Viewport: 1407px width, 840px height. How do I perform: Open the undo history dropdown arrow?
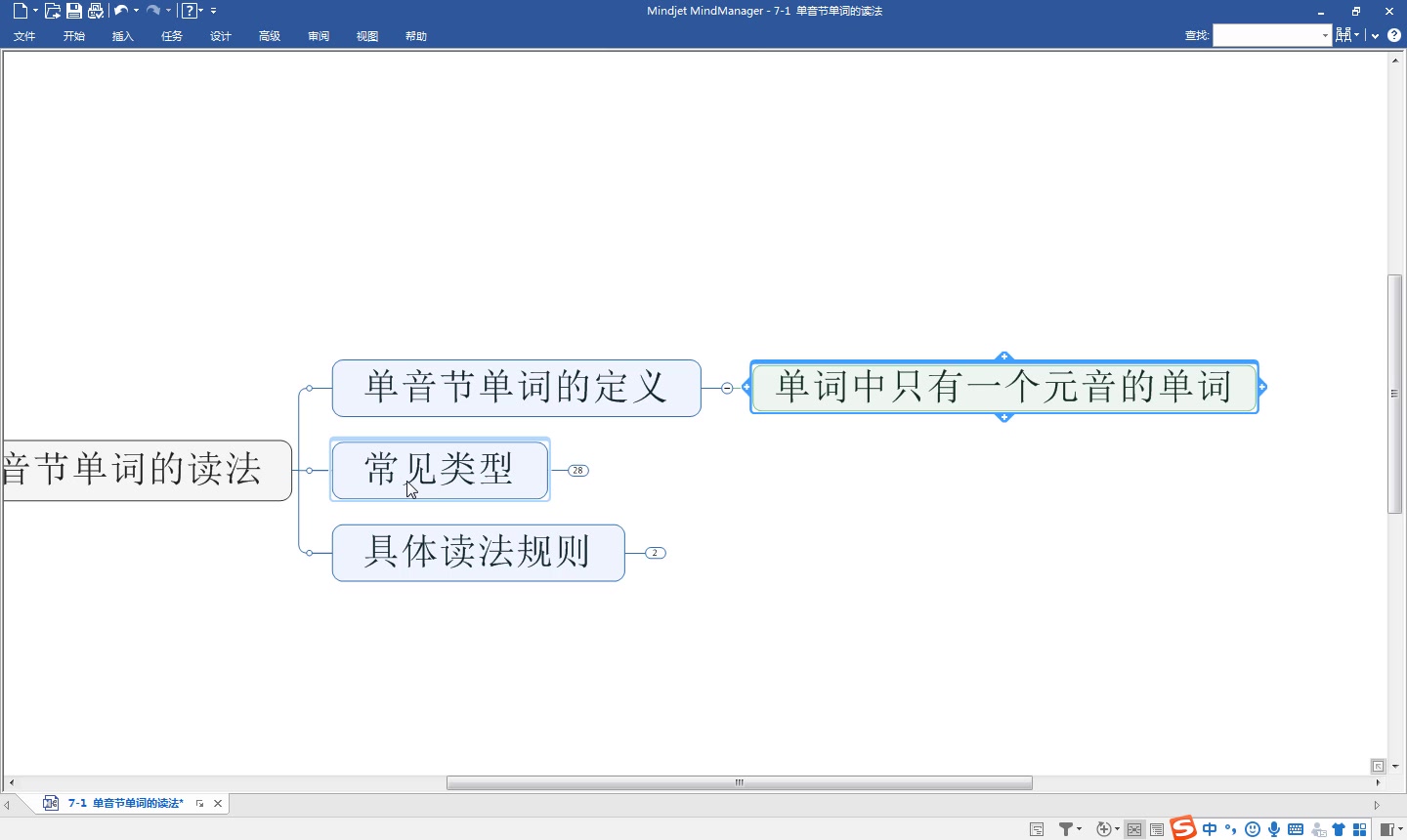pos(136,11)
